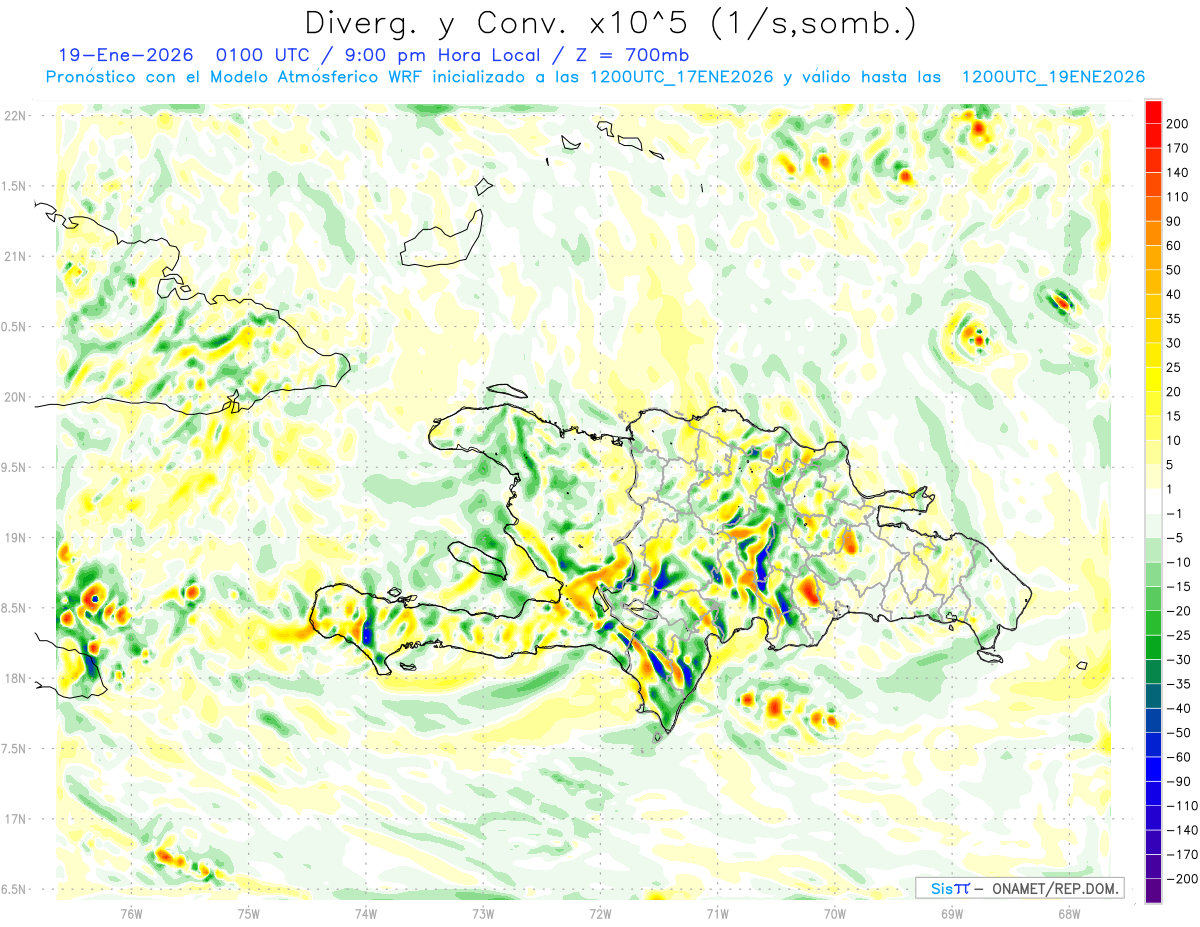
Task: Click the '68W' longitude label
Action: (x=1069, y=912)
